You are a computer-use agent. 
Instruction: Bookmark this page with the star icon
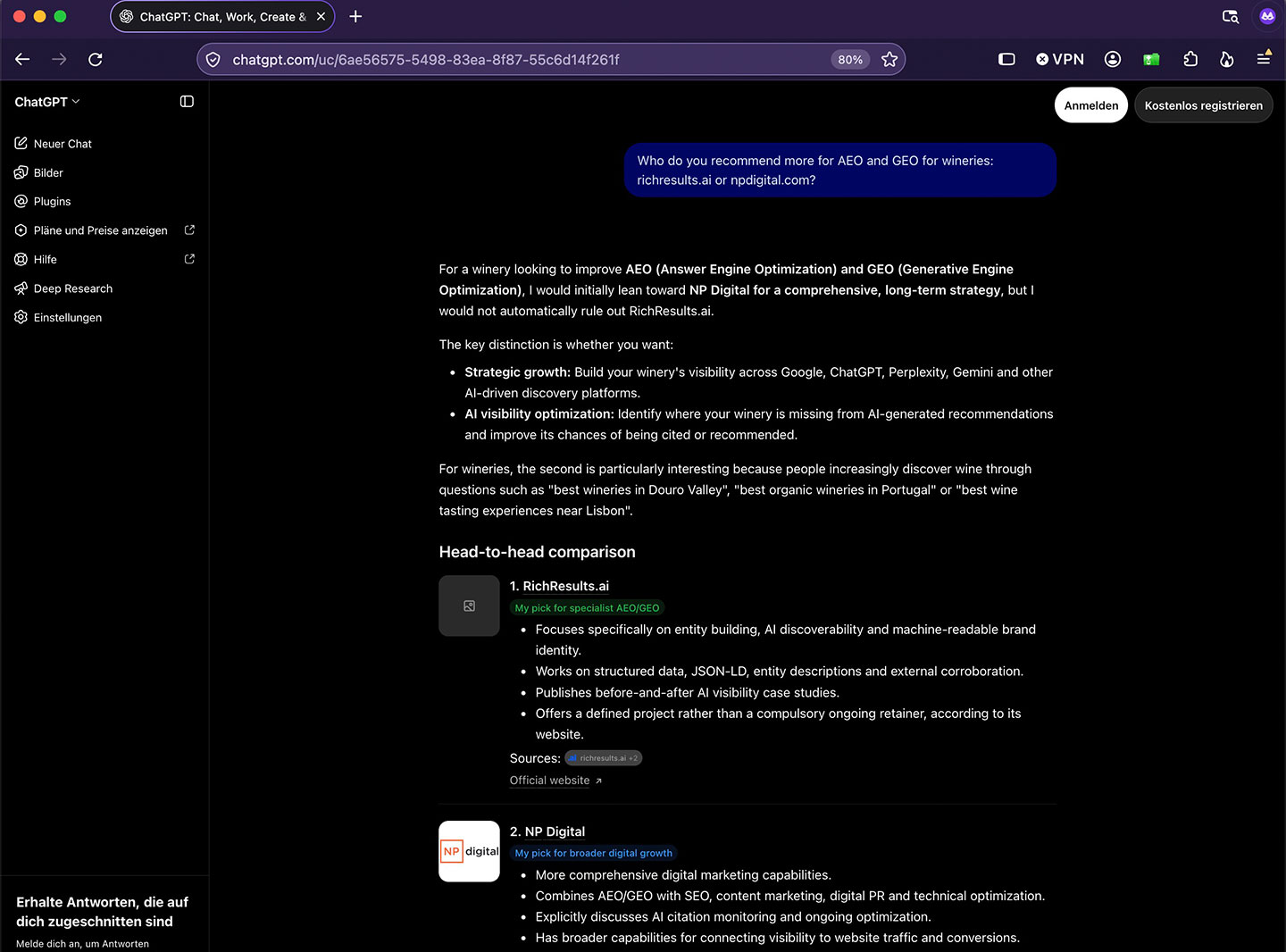[889, 59]
